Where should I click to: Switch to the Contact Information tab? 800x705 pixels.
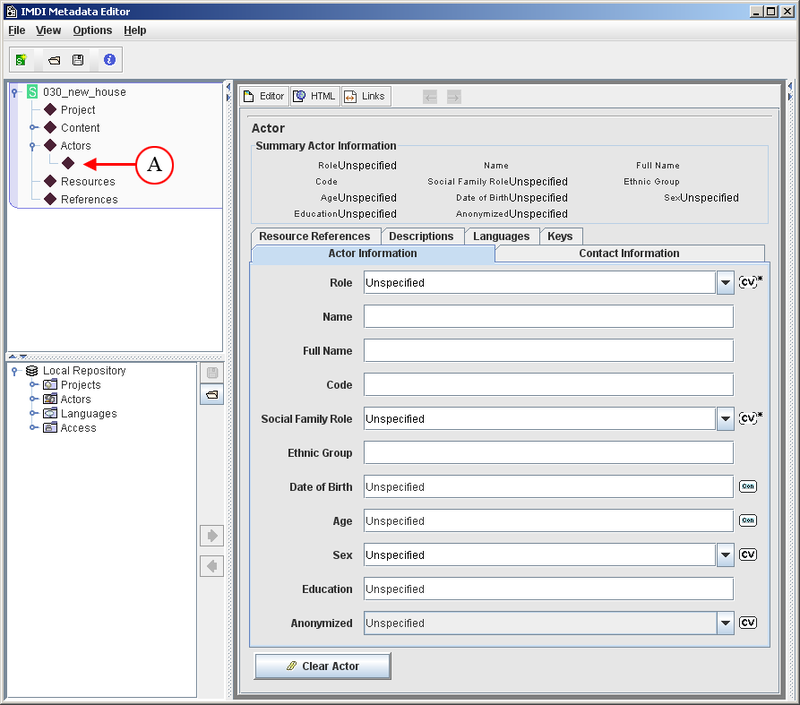630,254
